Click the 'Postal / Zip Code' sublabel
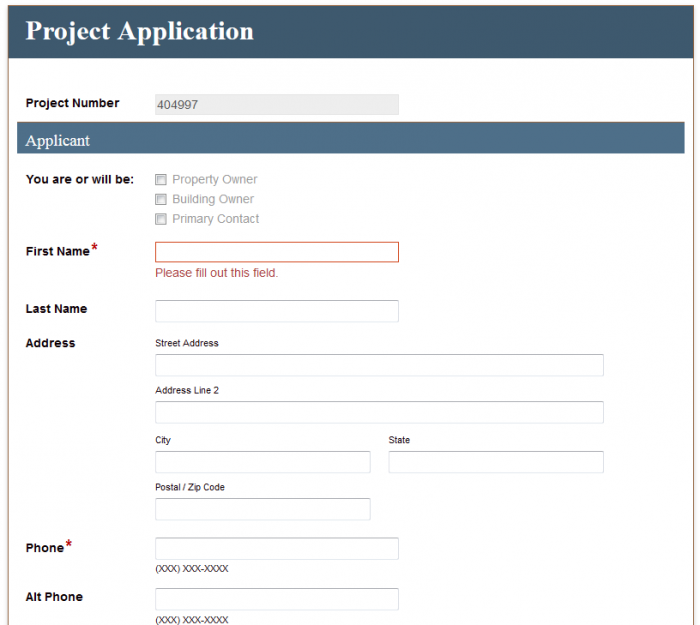 click(x=190, y=487)
